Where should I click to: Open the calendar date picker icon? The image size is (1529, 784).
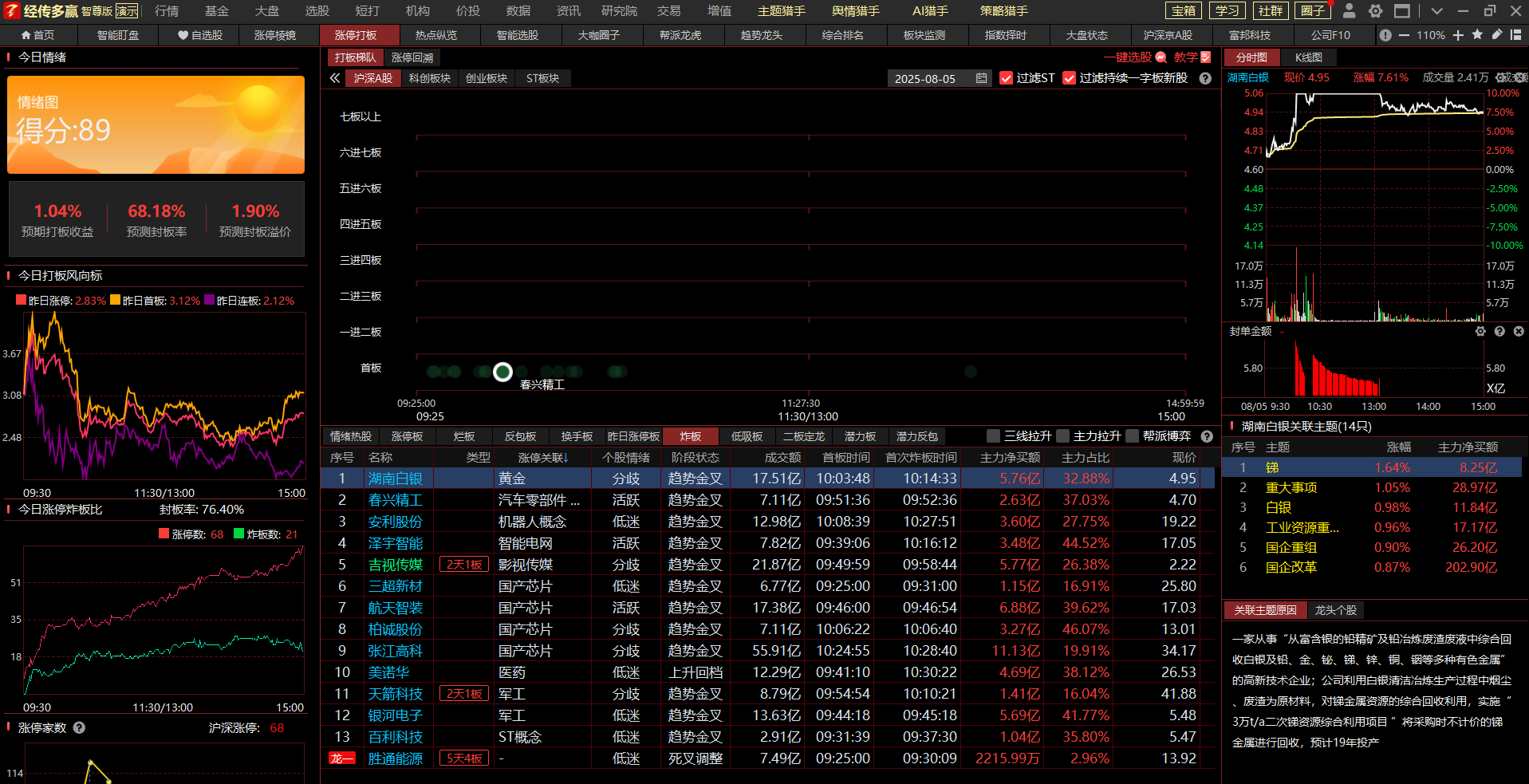[x=981, y=78]
